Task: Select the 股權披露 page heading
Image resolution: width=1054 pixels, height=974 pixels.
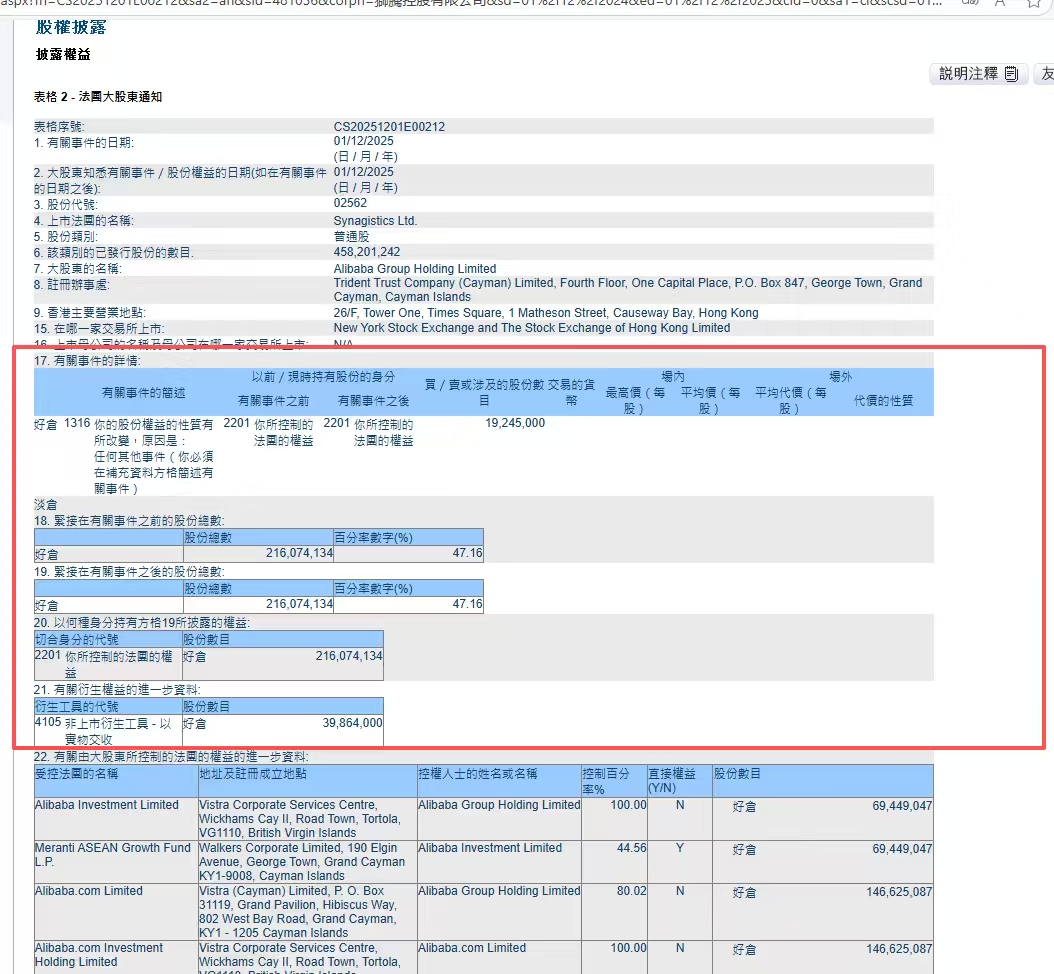Action: (x=71, y=28)
